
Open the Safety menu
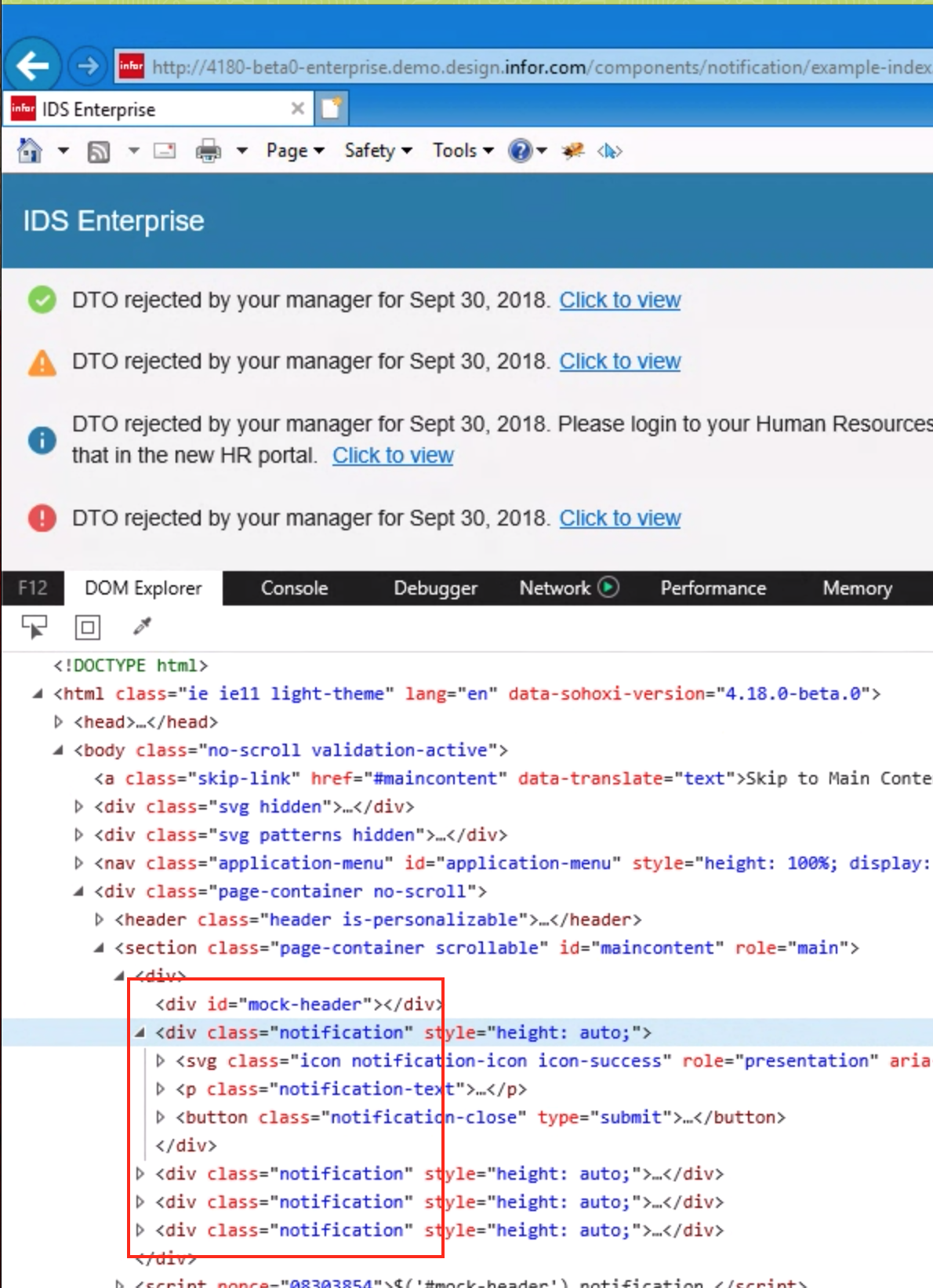(x=378, y=150)
